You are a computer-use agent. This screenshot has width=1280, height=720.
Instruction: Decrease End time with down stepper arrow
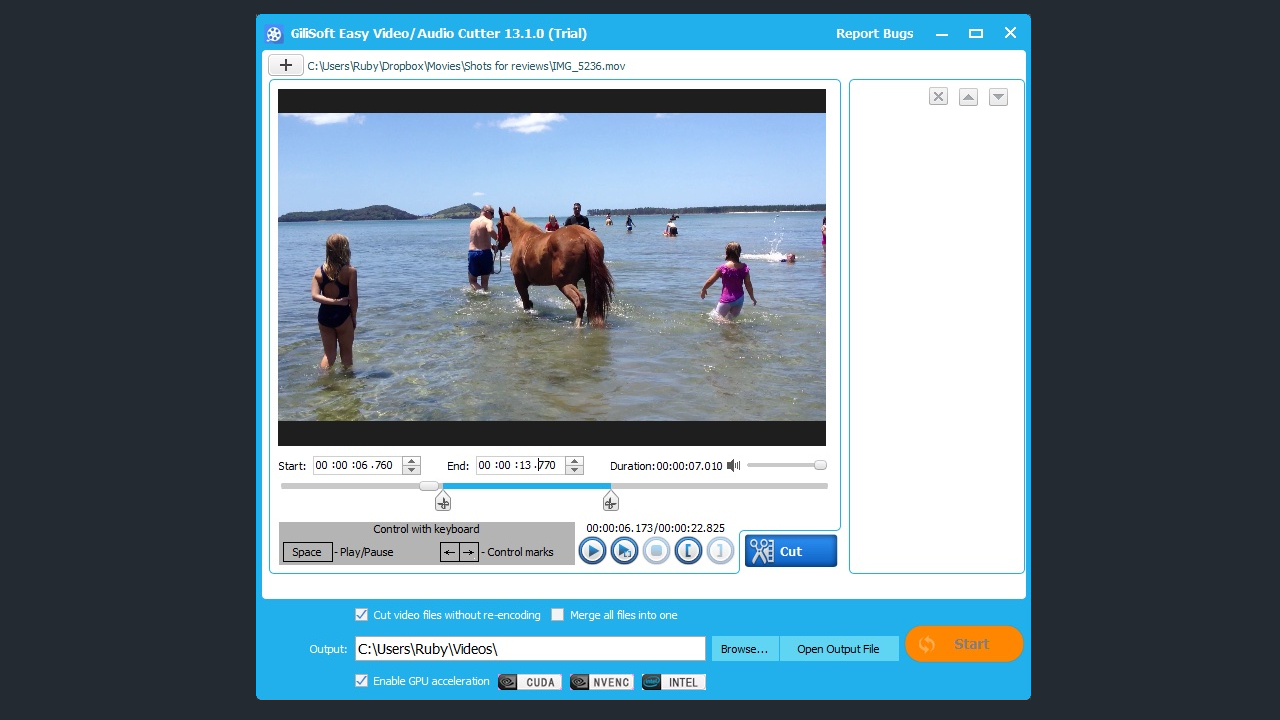[x=574, y=470]
